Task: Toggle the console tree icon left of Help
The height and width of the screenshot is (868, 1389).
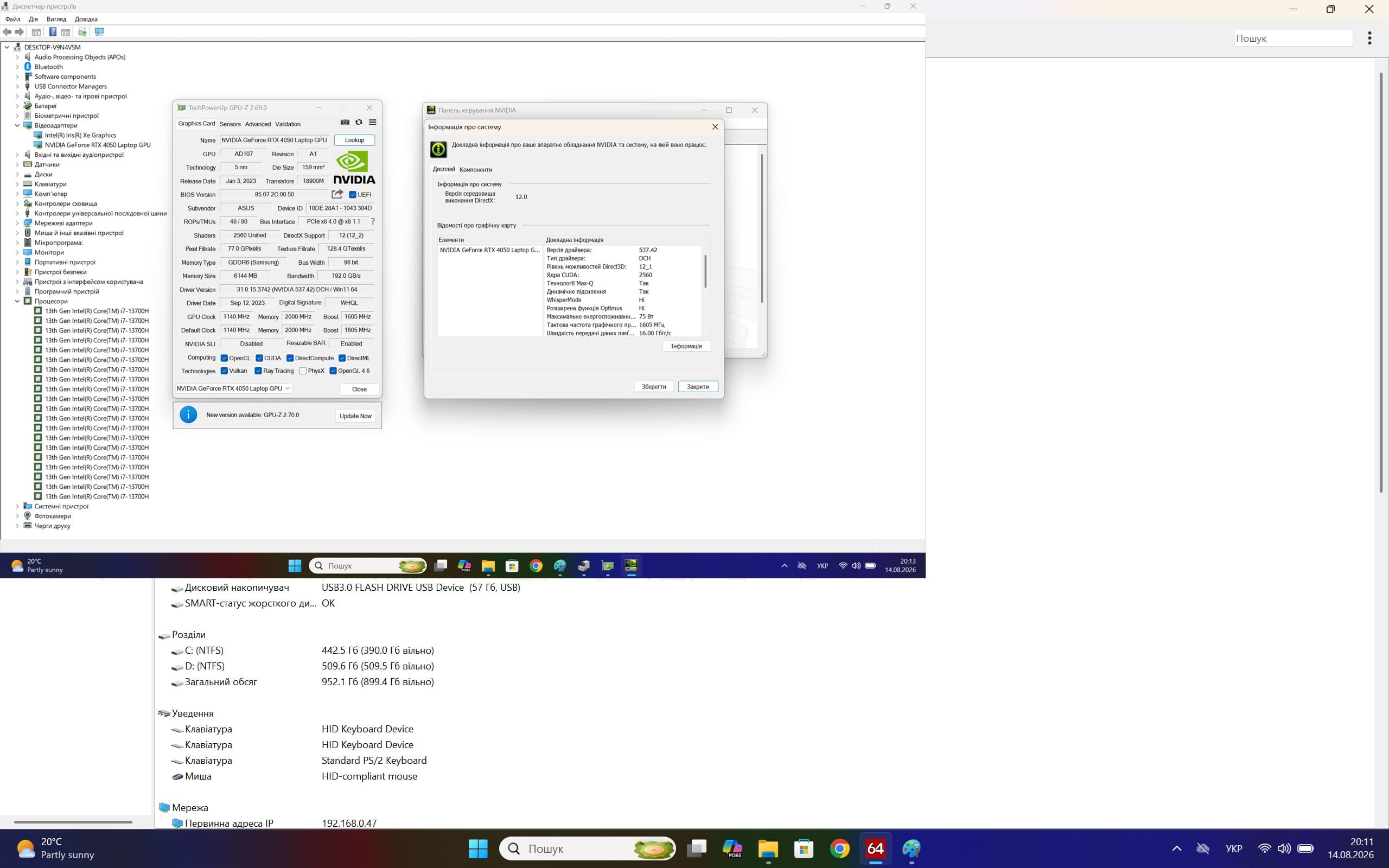Action: (36, 32)
